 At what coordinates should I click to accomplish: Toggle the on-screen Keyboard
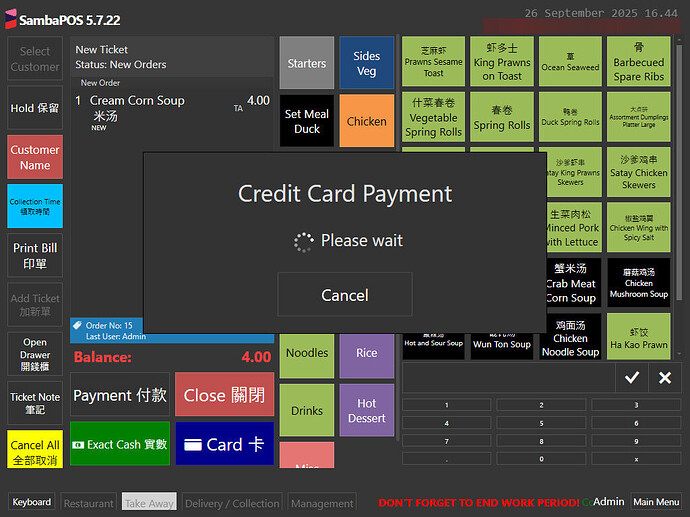[32, 502]
